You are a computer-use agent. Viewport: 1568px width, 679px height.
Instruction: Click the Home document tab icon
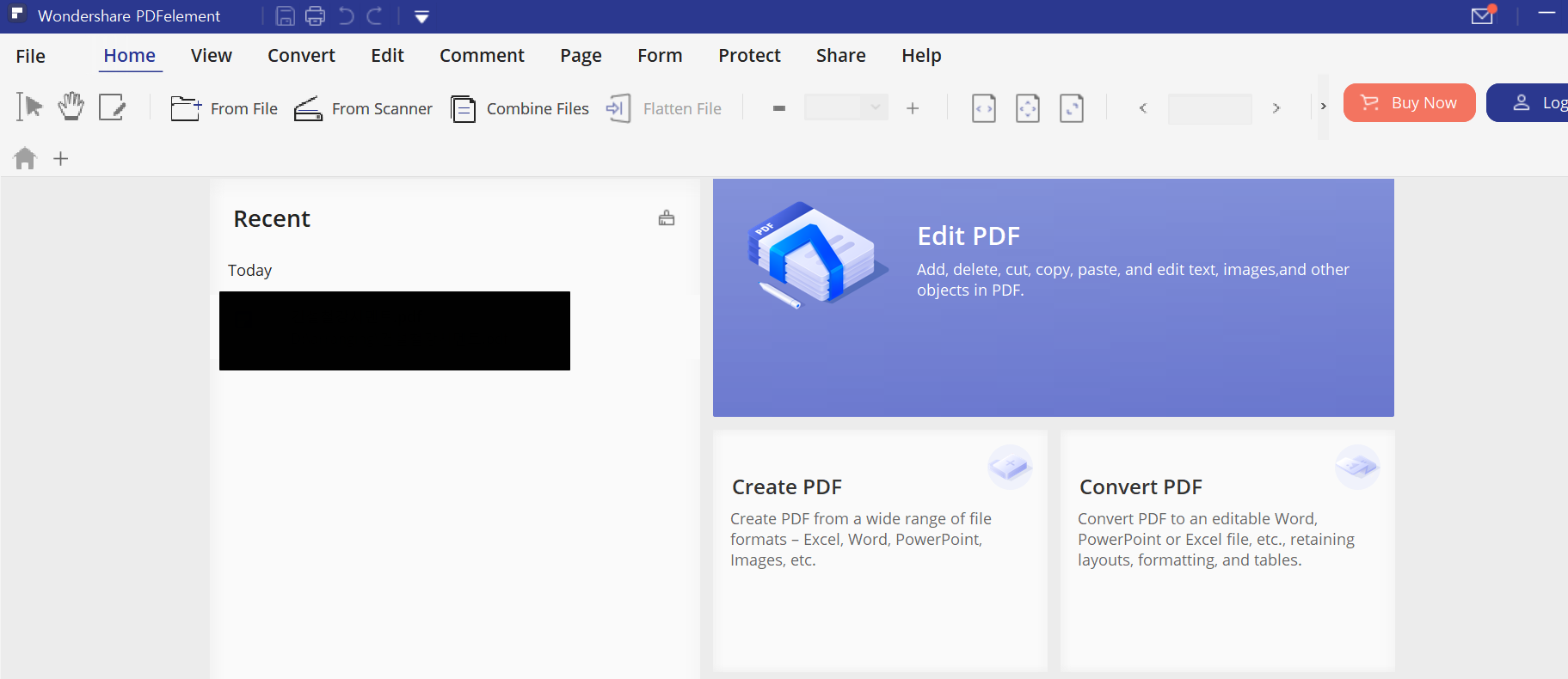(25, 158)
